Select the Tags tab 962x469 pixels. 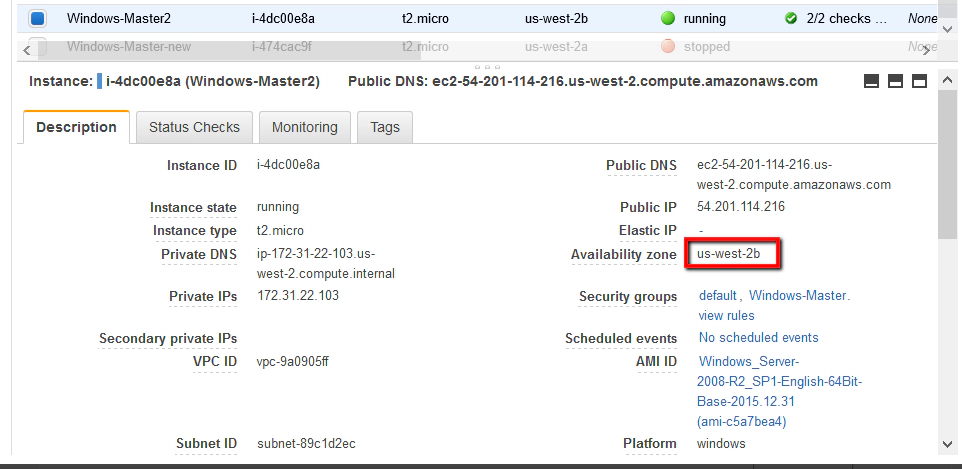click(384, 127)
